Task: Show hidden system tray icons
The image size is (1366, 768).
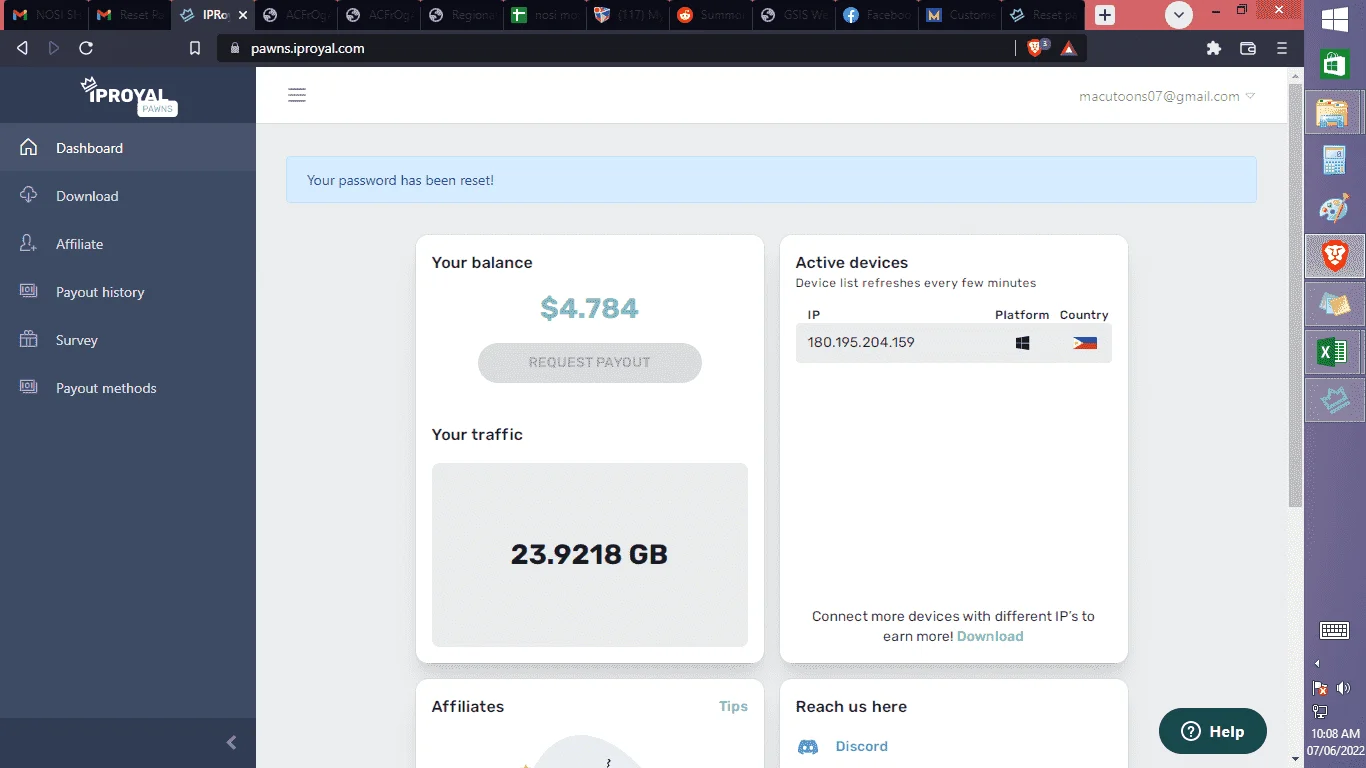Action: tap(1317, 664)
